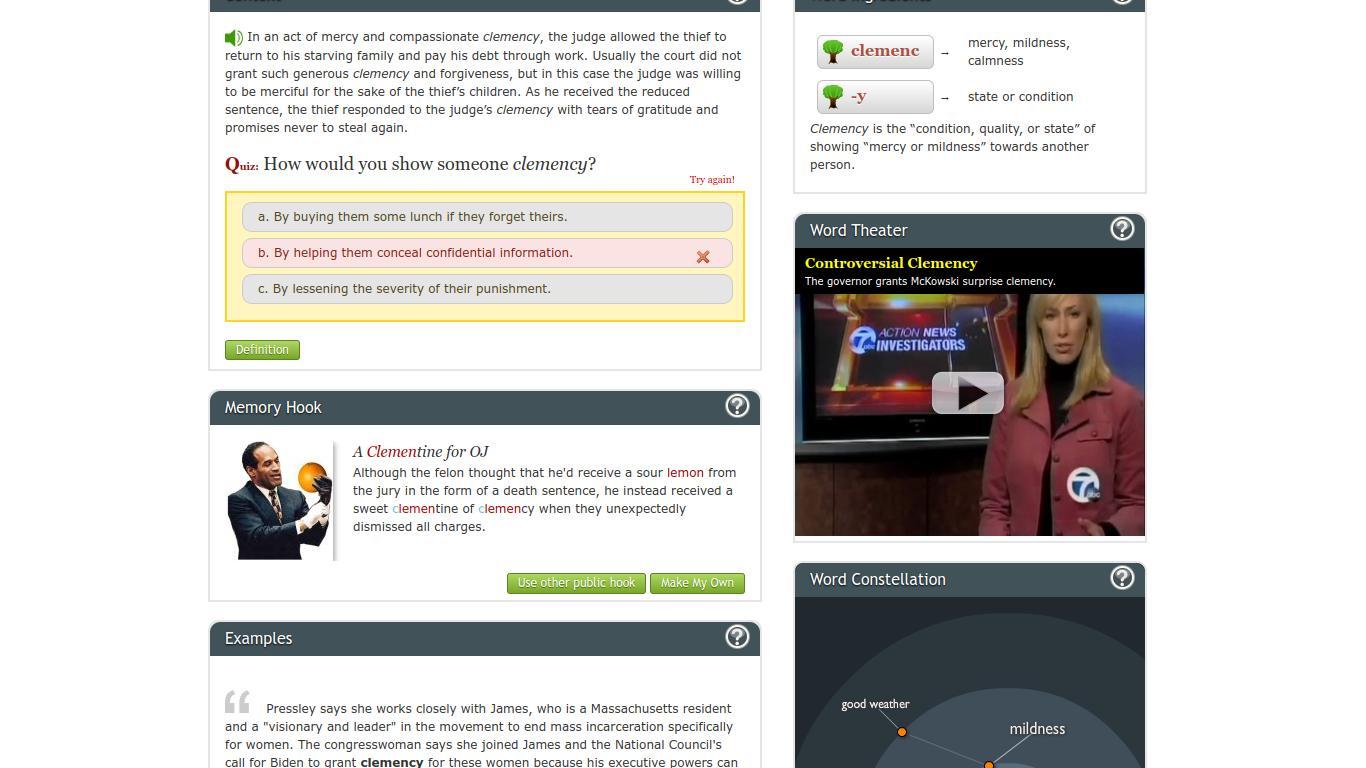Click the Word Constellation panel title
The image size is (1366, 768).
[878, 580]
